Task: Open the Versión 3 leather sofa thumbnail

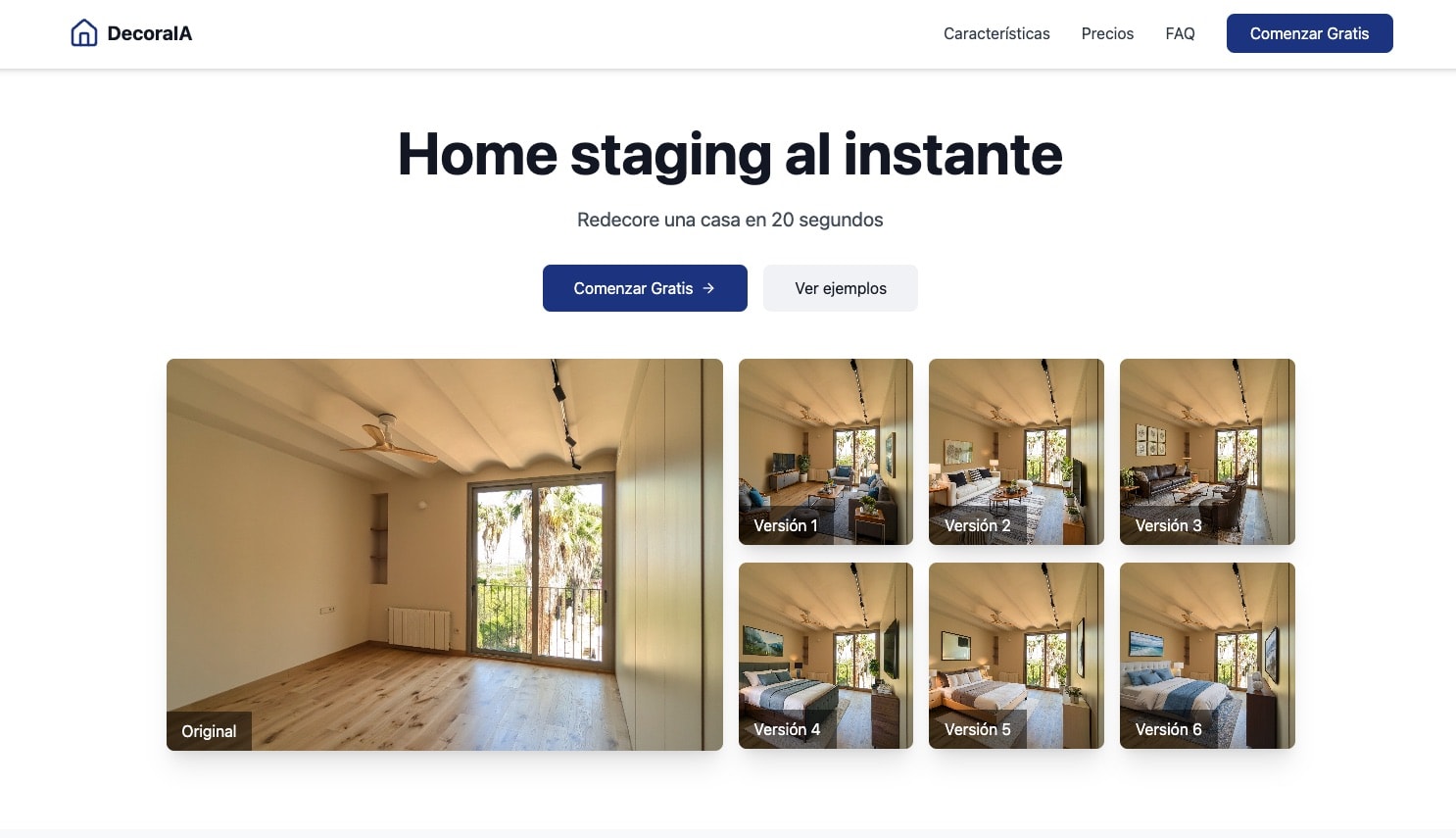Action: (1207, 452)
